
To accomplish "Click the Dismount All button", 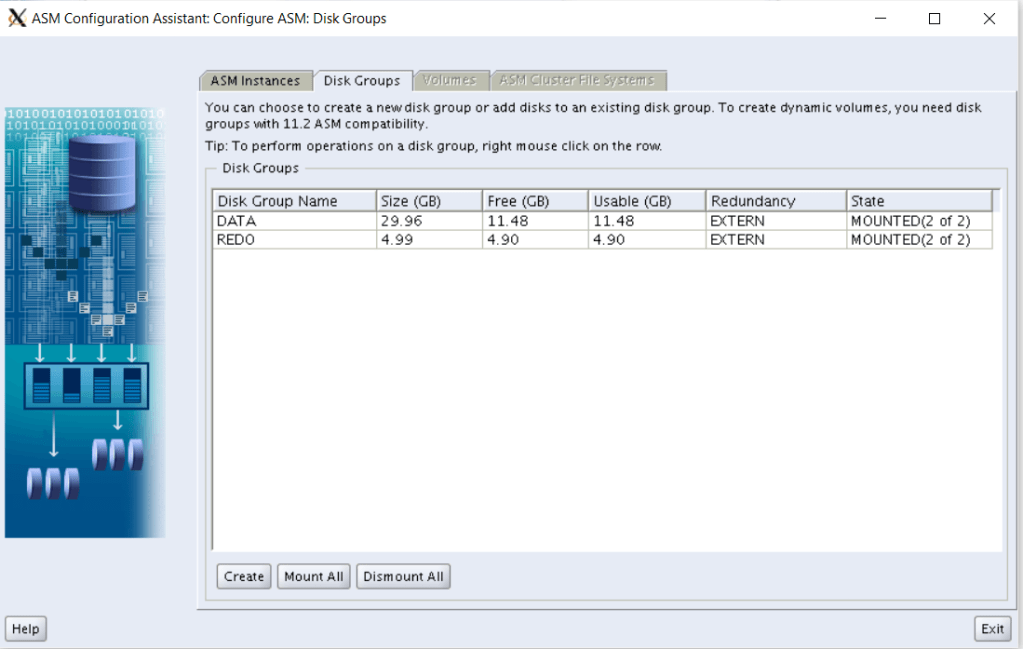I will pos(403,577).
